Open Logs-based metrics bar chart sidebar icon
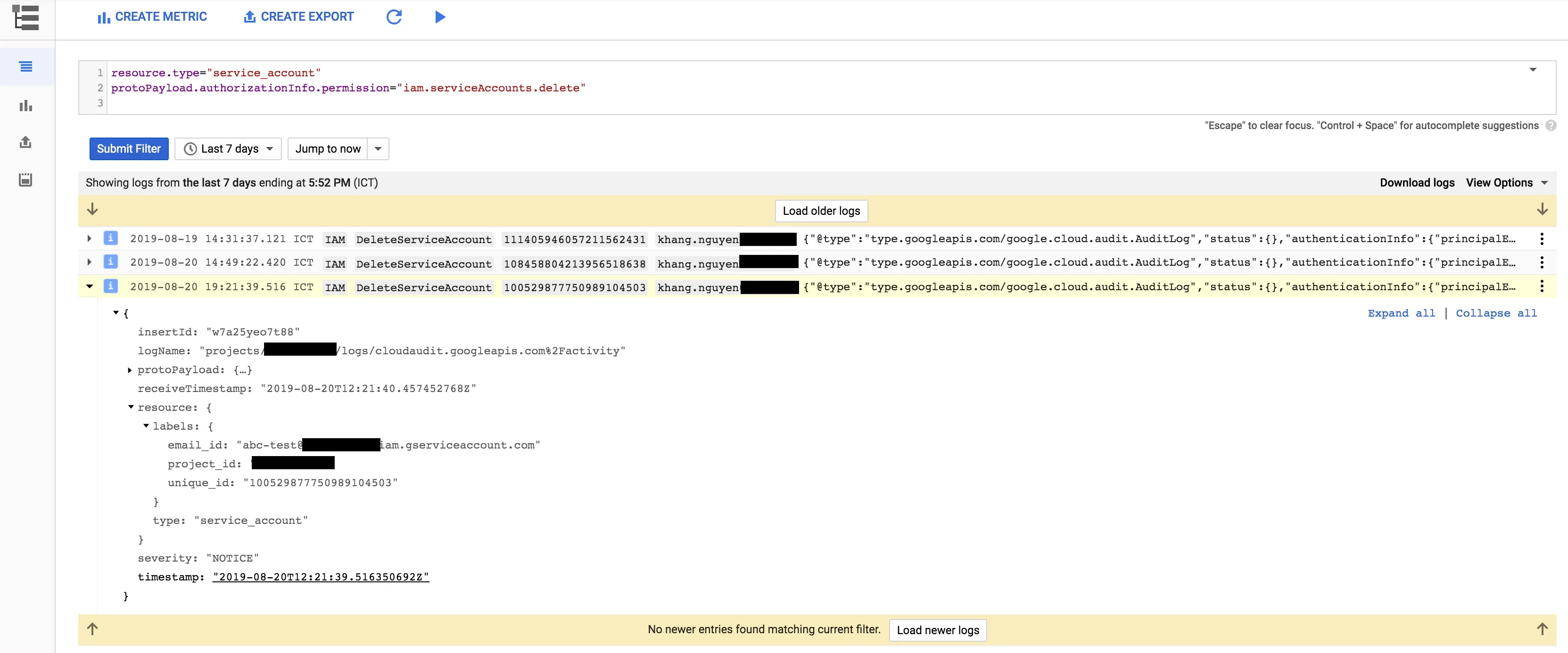 (x=25, y=105)
